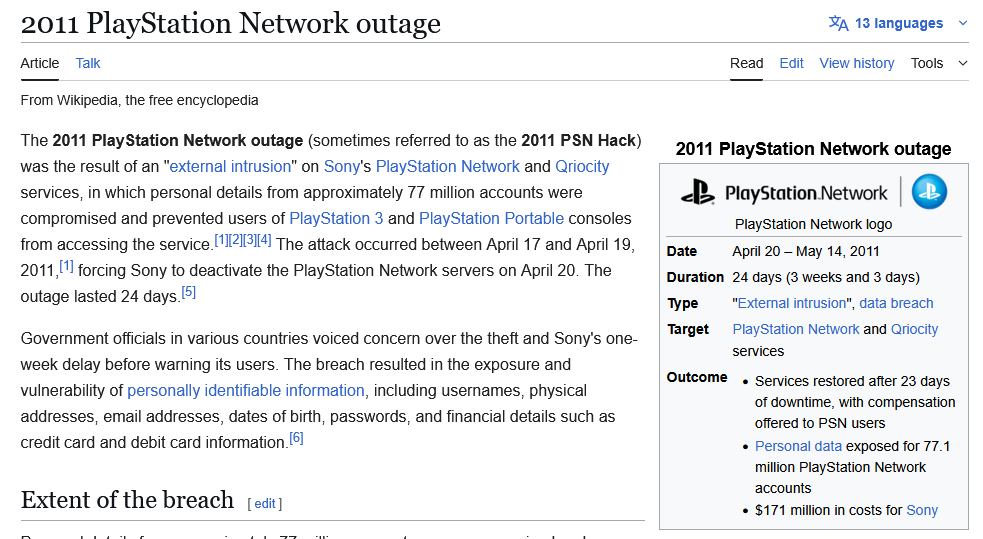Select the Read tab
The image size is (983, 539).
(746, 63)
